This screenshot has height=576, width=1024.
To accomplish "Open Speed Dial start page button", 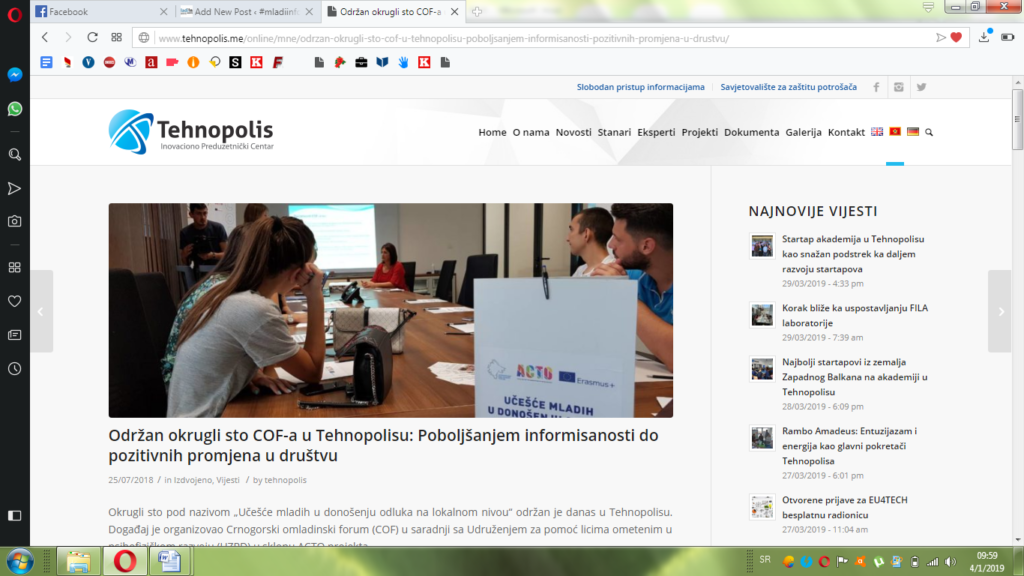I will click(x=116, y=38).
